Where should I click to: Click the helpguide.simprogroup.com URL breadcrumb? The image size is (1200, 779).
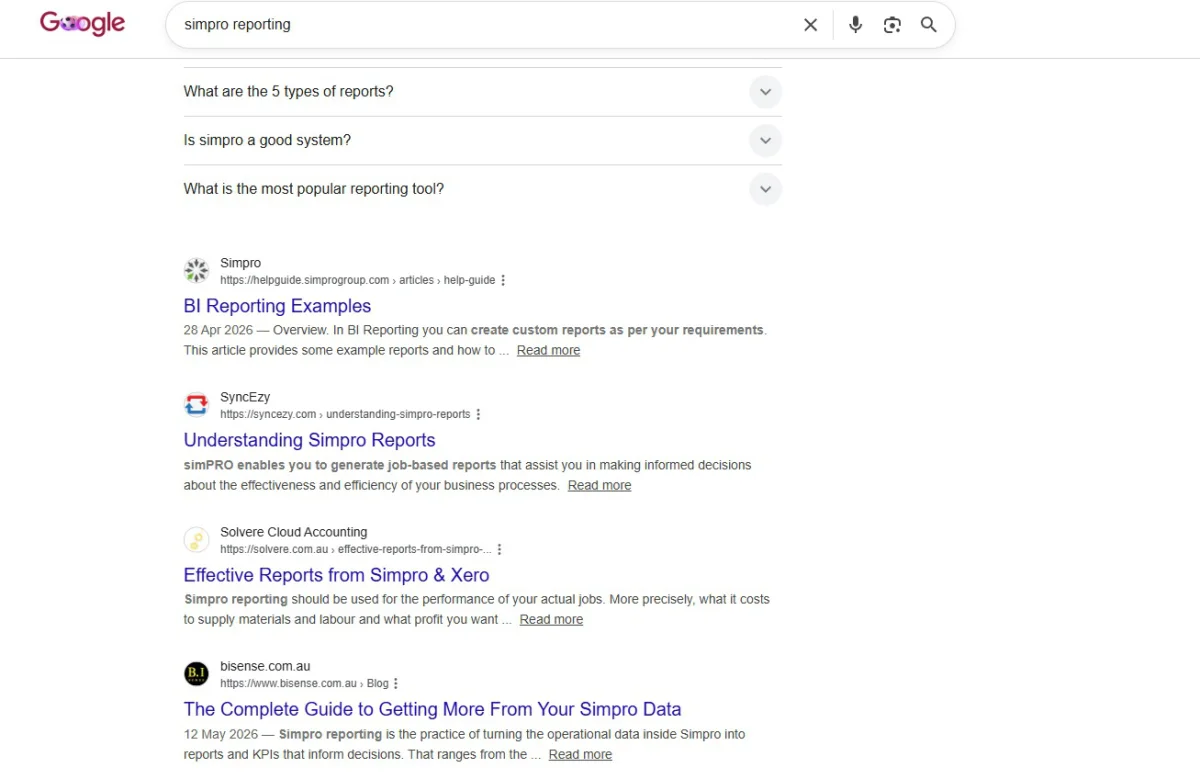[x=357, y=280]
